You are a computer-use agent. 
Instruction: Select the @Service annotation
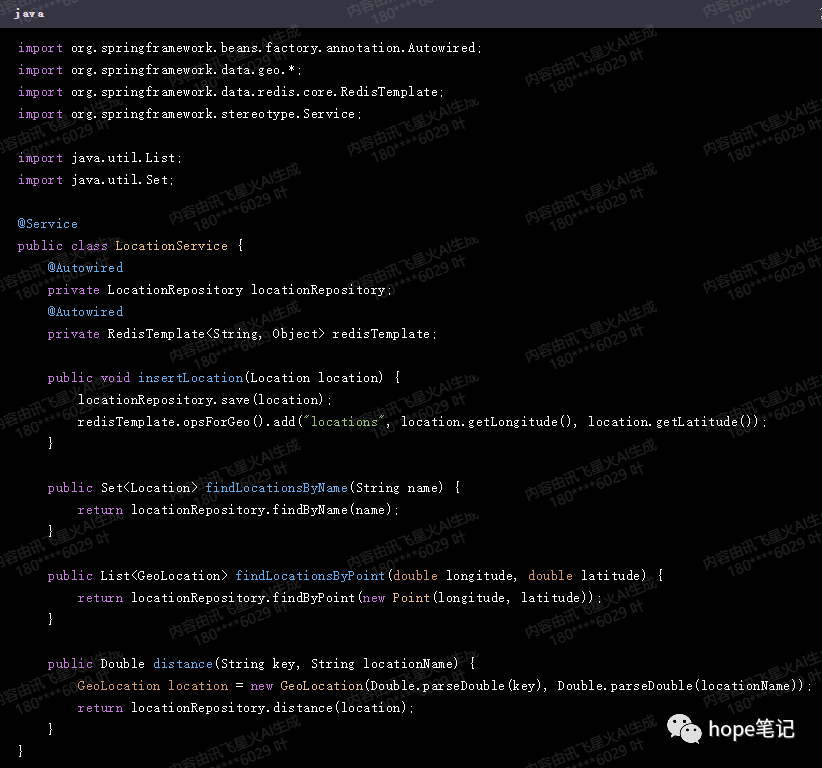[47, 223]
